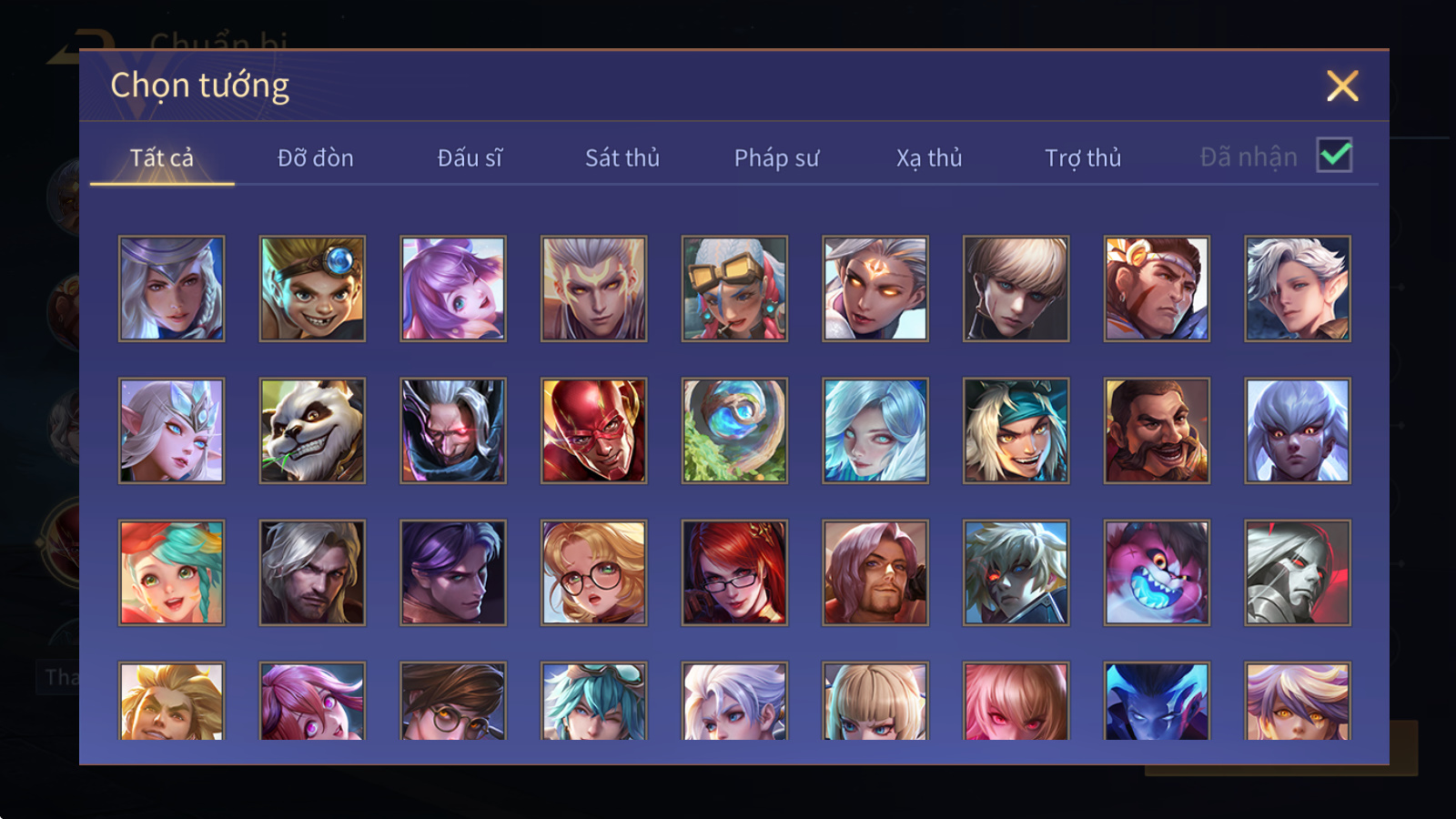This screenshot has width=1456, height=819.
Task: Pick the hero with yellow goggles and cap
Action: pyautogui.click(x=734, y=288)
